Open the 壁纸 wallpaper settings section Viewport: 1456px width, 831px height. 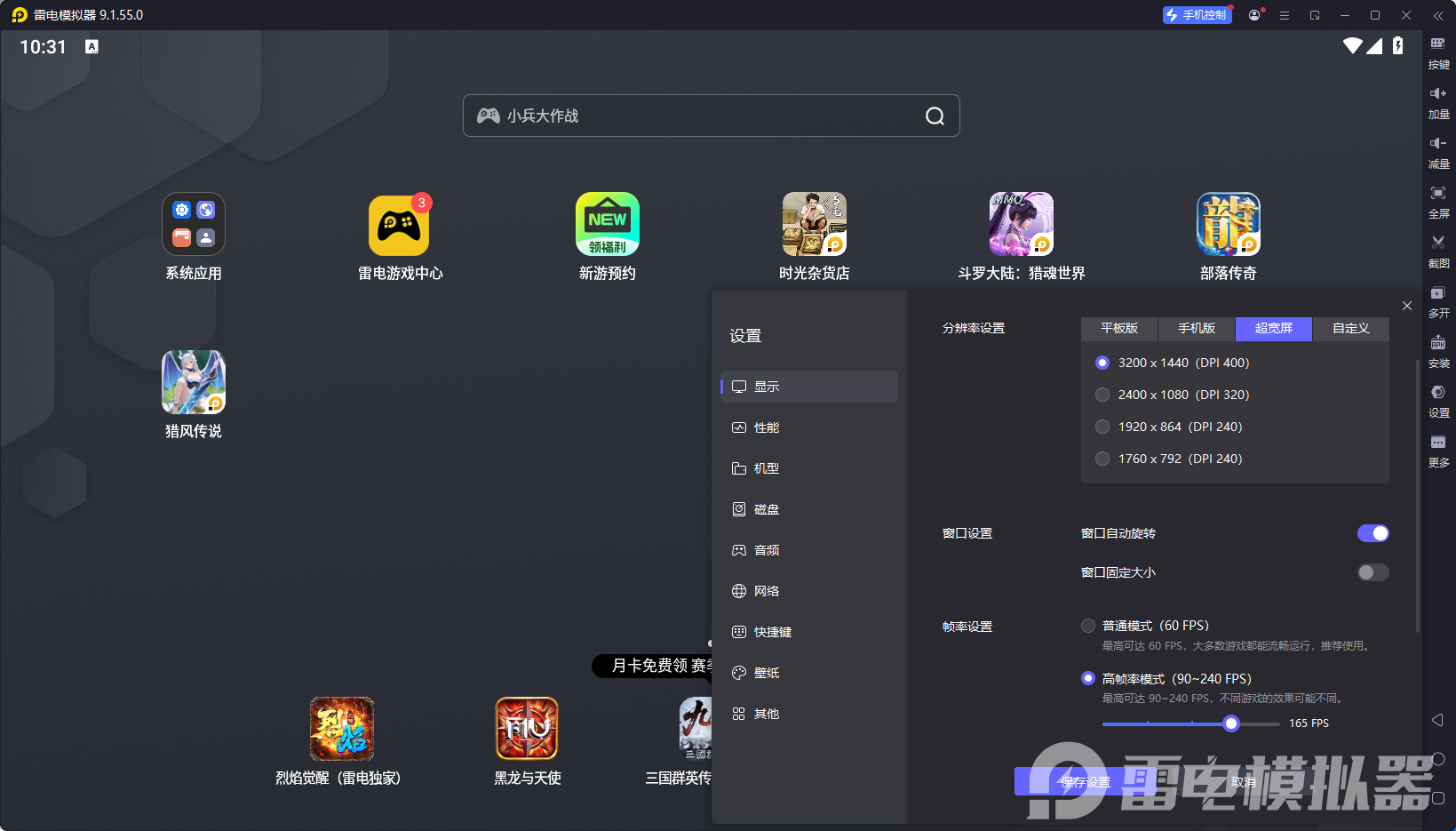[x=768, y=672]
